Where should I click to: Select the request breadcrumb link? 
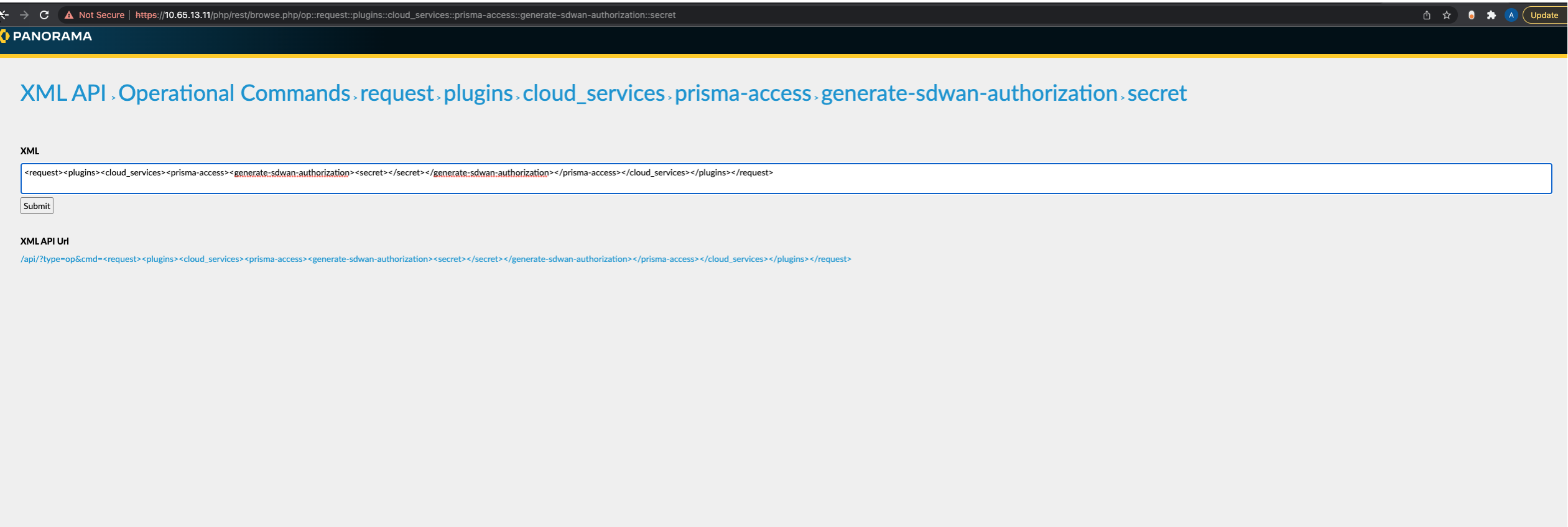coord(396,93)
